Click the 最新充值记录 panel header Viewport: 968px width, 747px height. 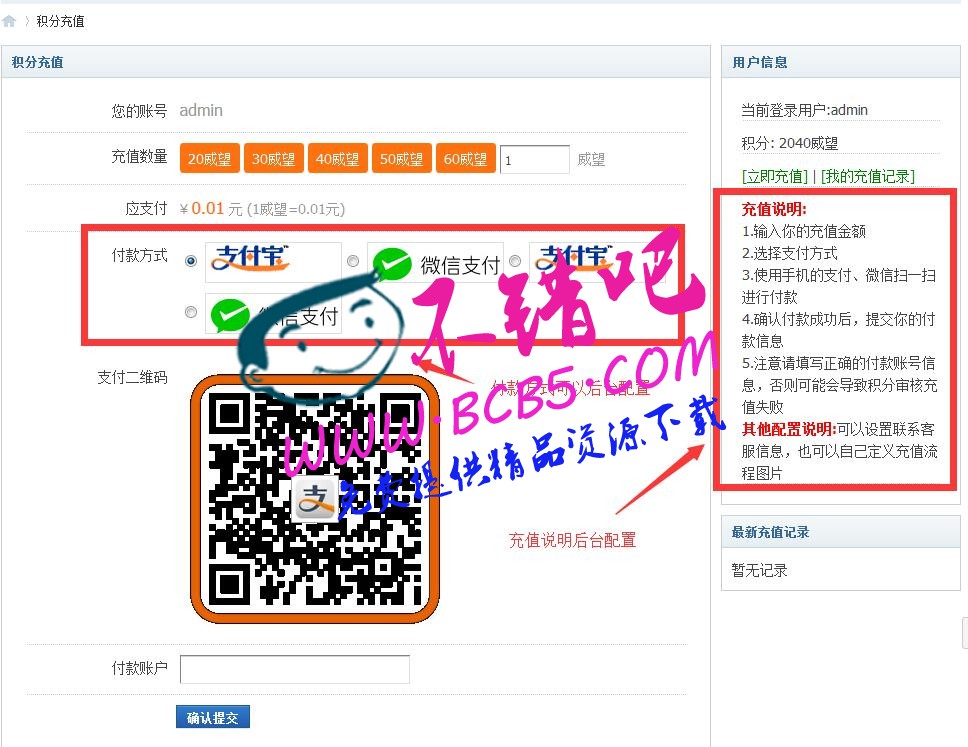coord(840,532)
